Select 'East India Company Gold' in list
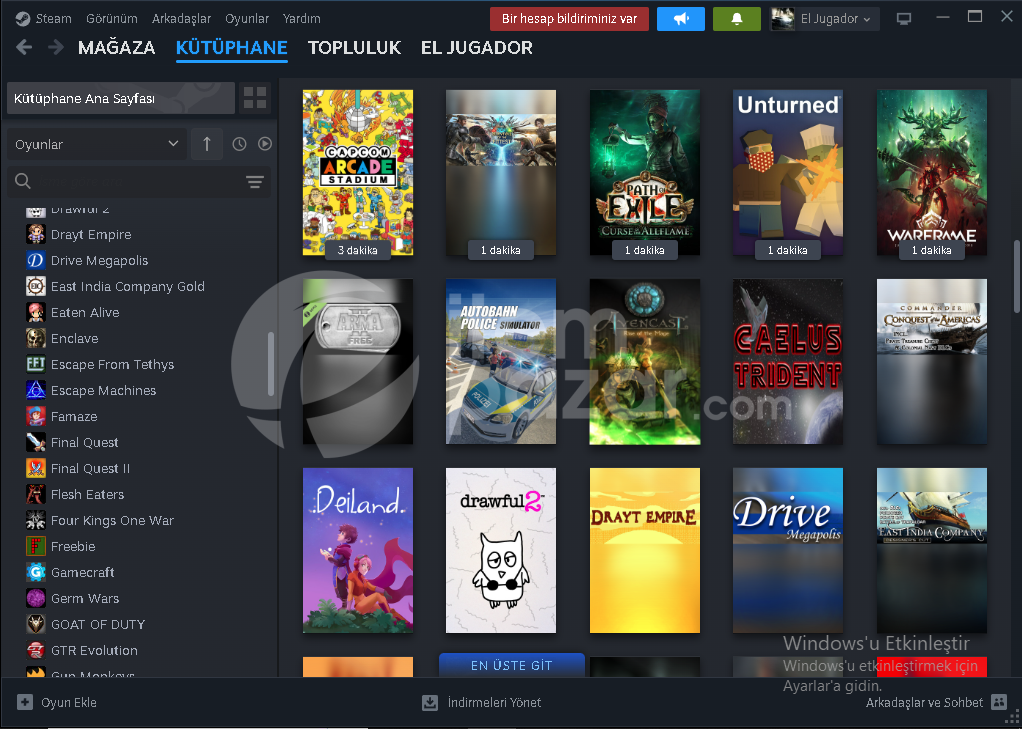 click(128, 286)
